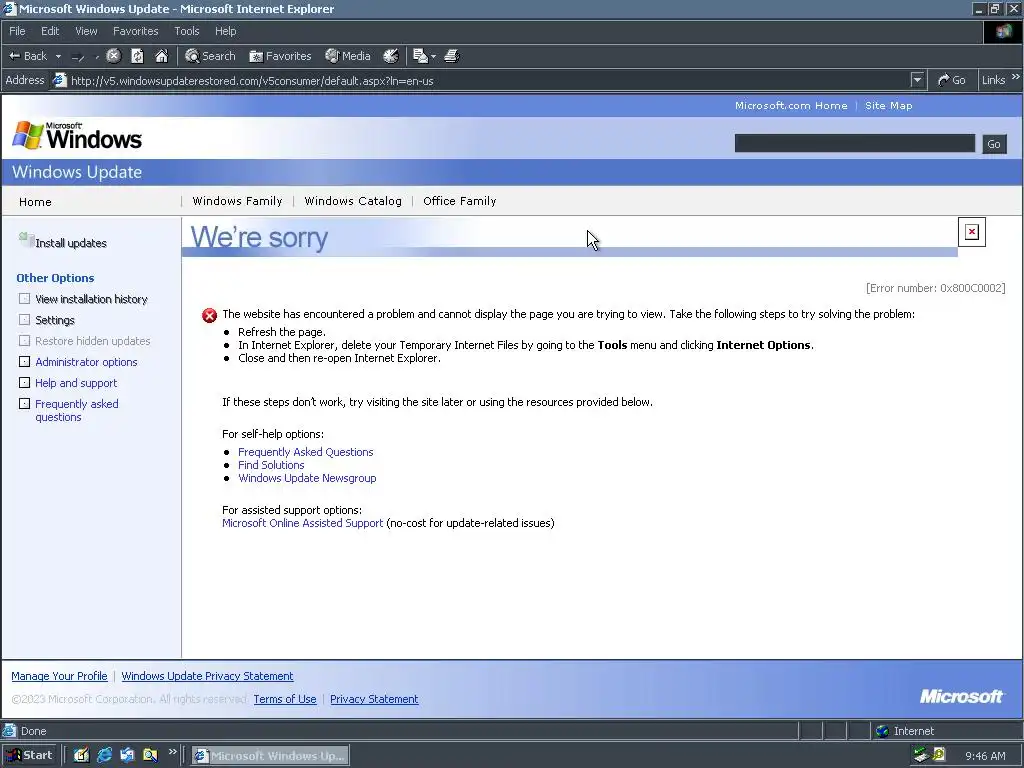Click the broken image icon at top right

[x=972, y=232]
